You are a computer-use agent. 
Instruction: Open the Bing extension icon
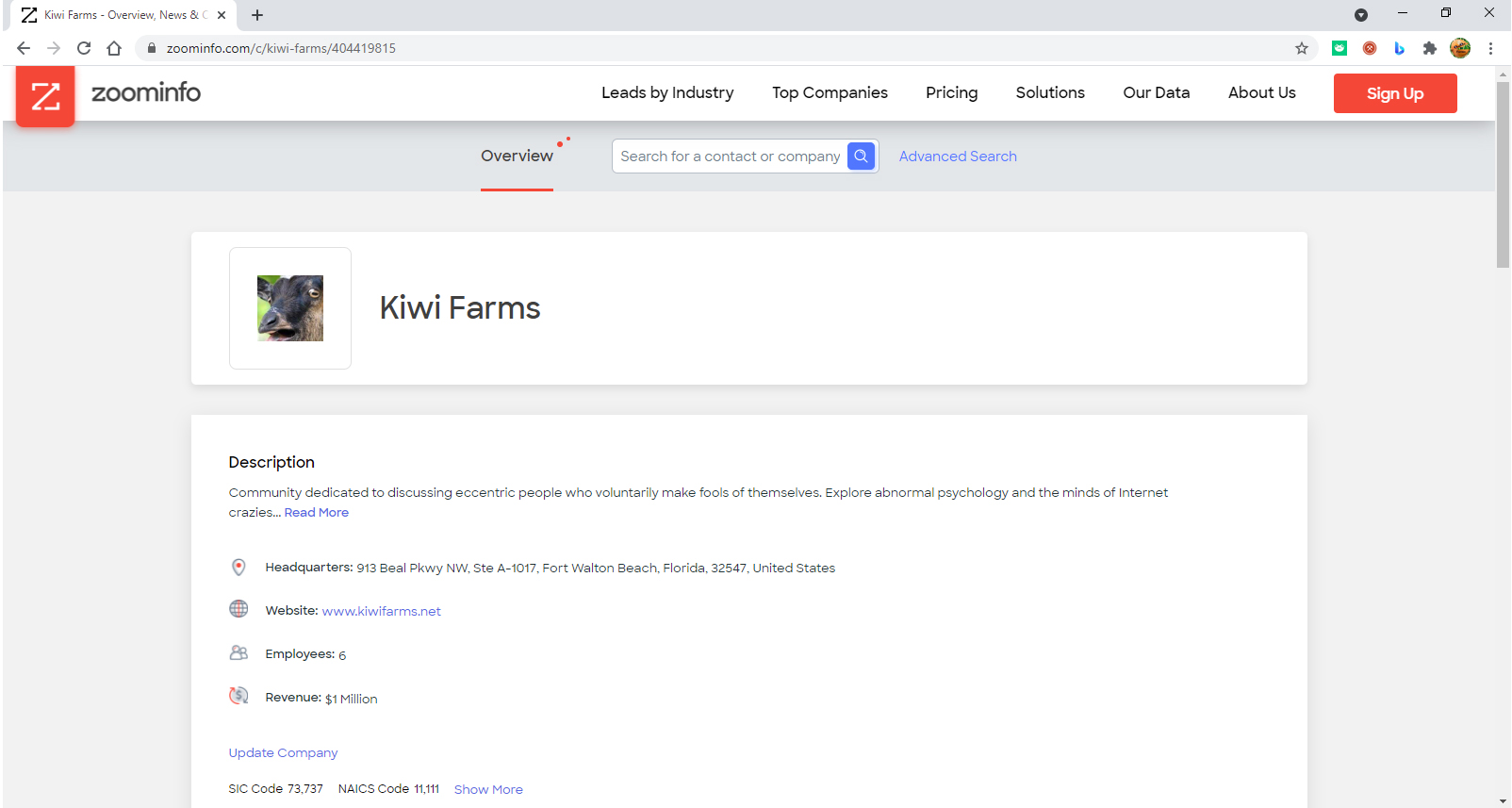1400,48
